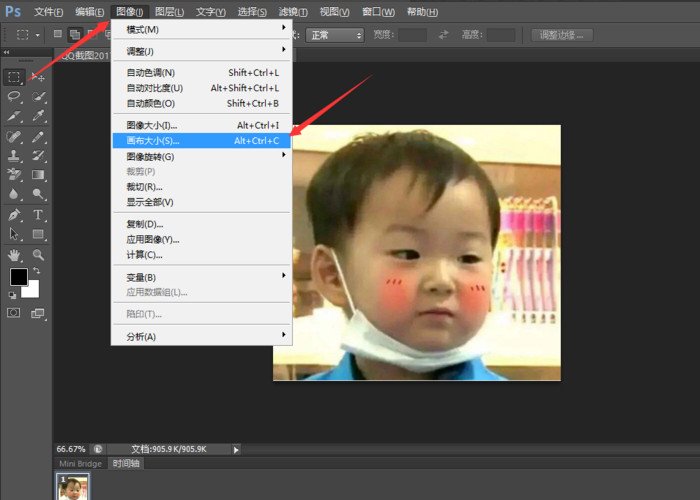Select the Move tool
Image resolution: width=700 pixels, height=500 pixels.
(x=38, y=77)
